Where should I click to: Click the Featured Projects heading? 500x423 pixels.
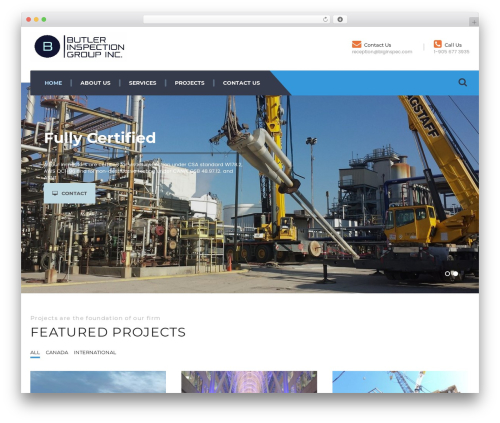108,332
